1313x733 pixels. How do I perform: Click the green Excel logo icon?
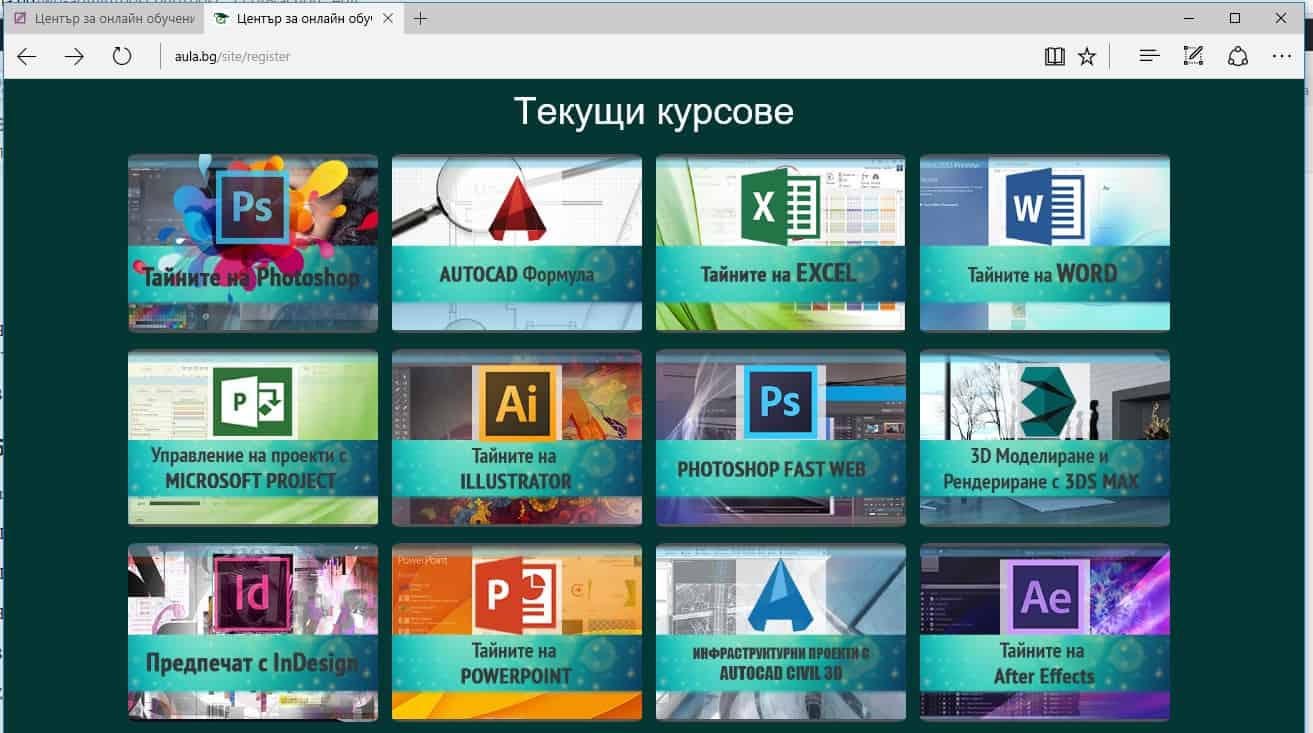780,207
